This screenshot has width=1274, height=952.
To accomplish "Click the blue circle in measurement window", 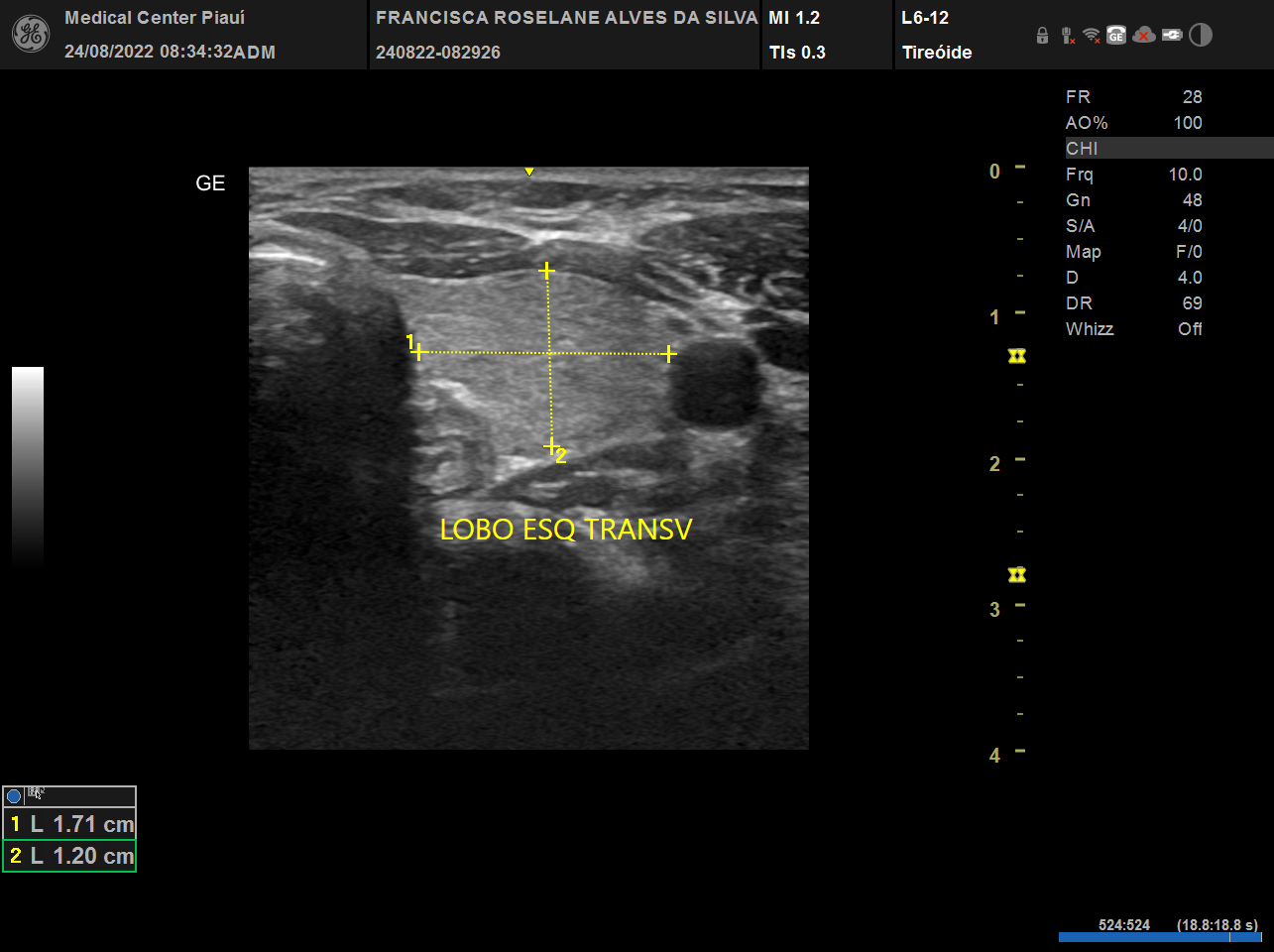I will (14, 796).
